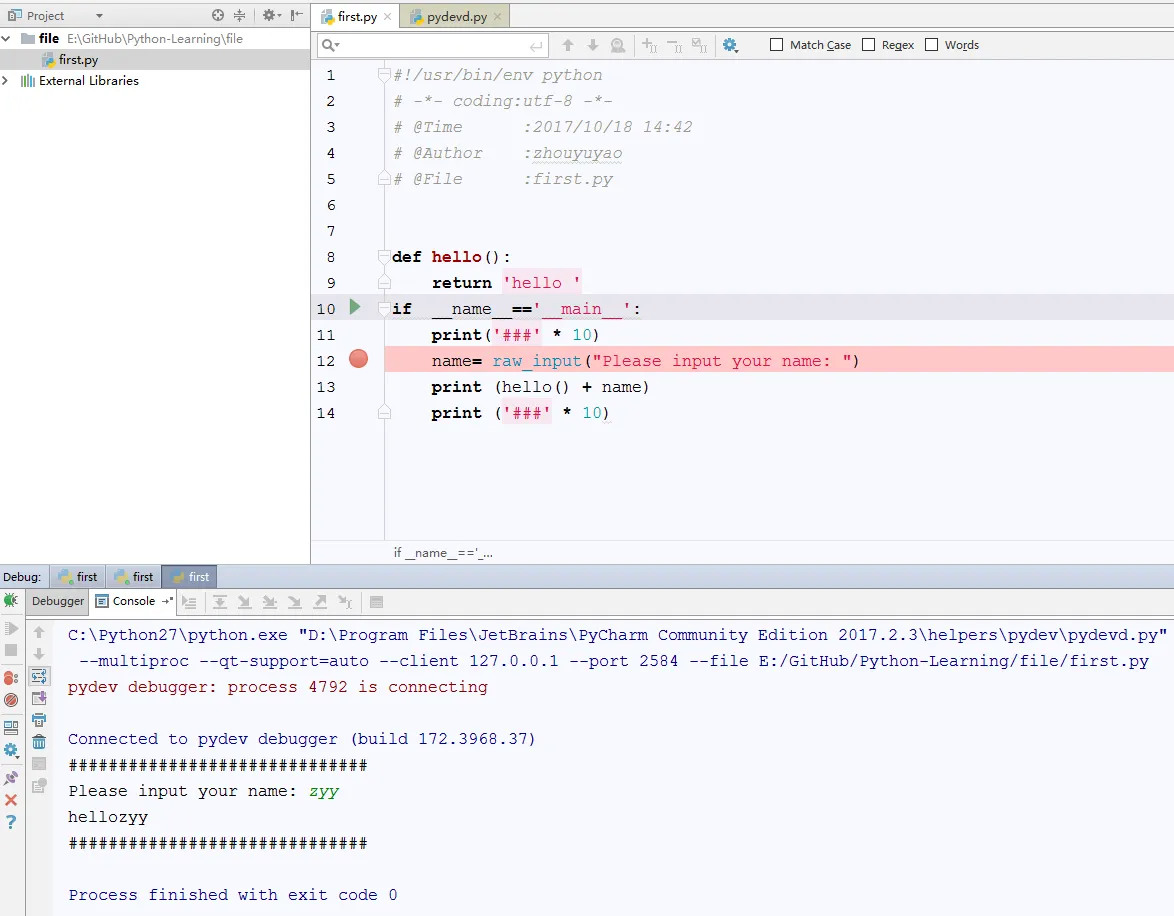This screenshot has height=916, width=1174.
Task: Click the Step Out icon
Action: click(x=320, y=601)
